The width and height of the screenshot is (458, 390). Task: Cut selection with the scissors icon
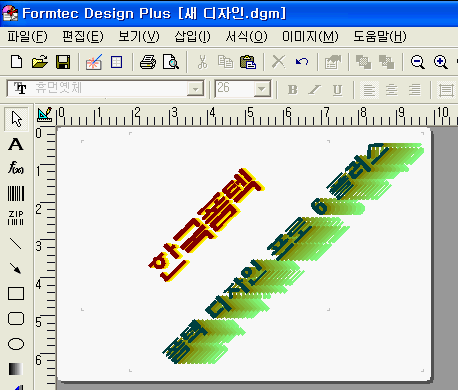202,62
